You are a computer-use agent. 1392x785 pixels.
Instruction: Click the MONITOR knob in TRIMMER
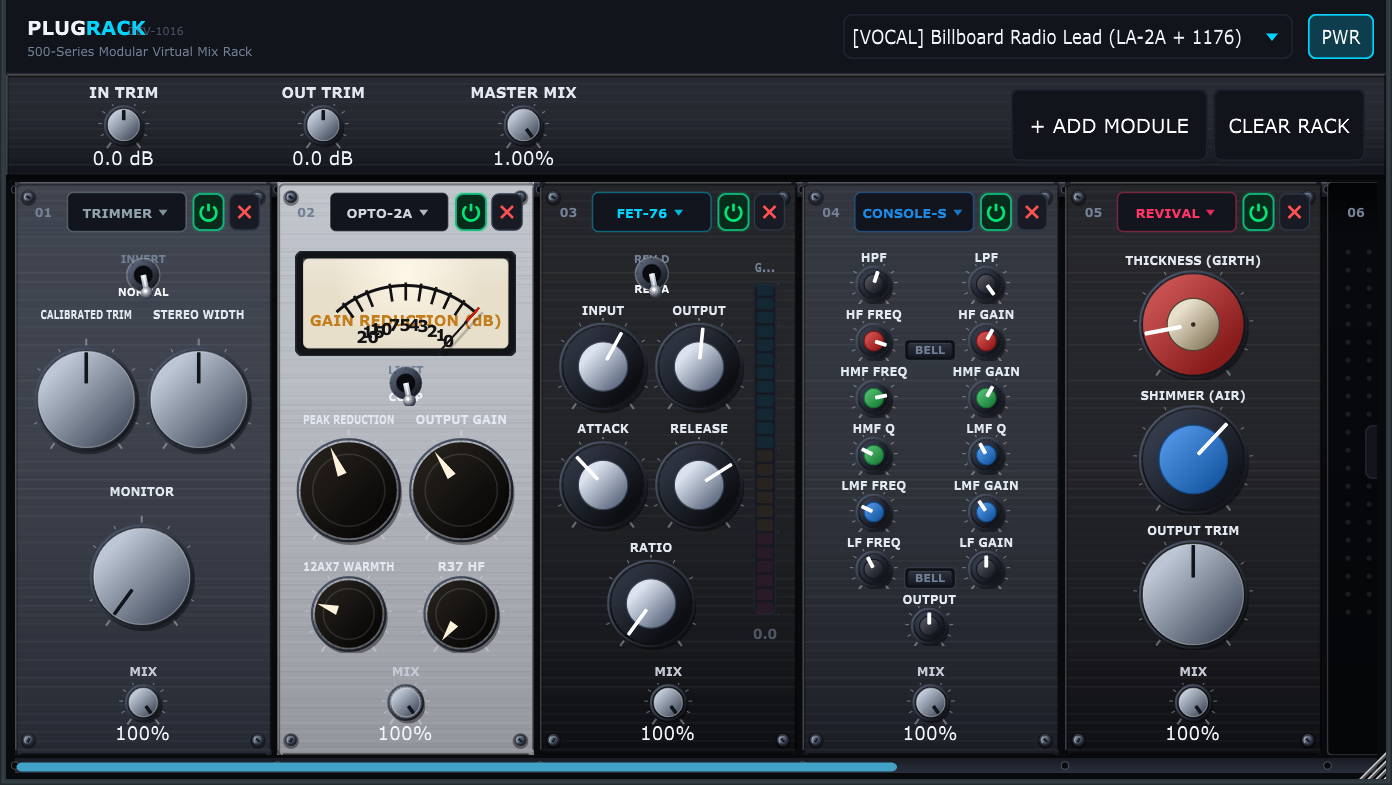click(x=142, y=576)
